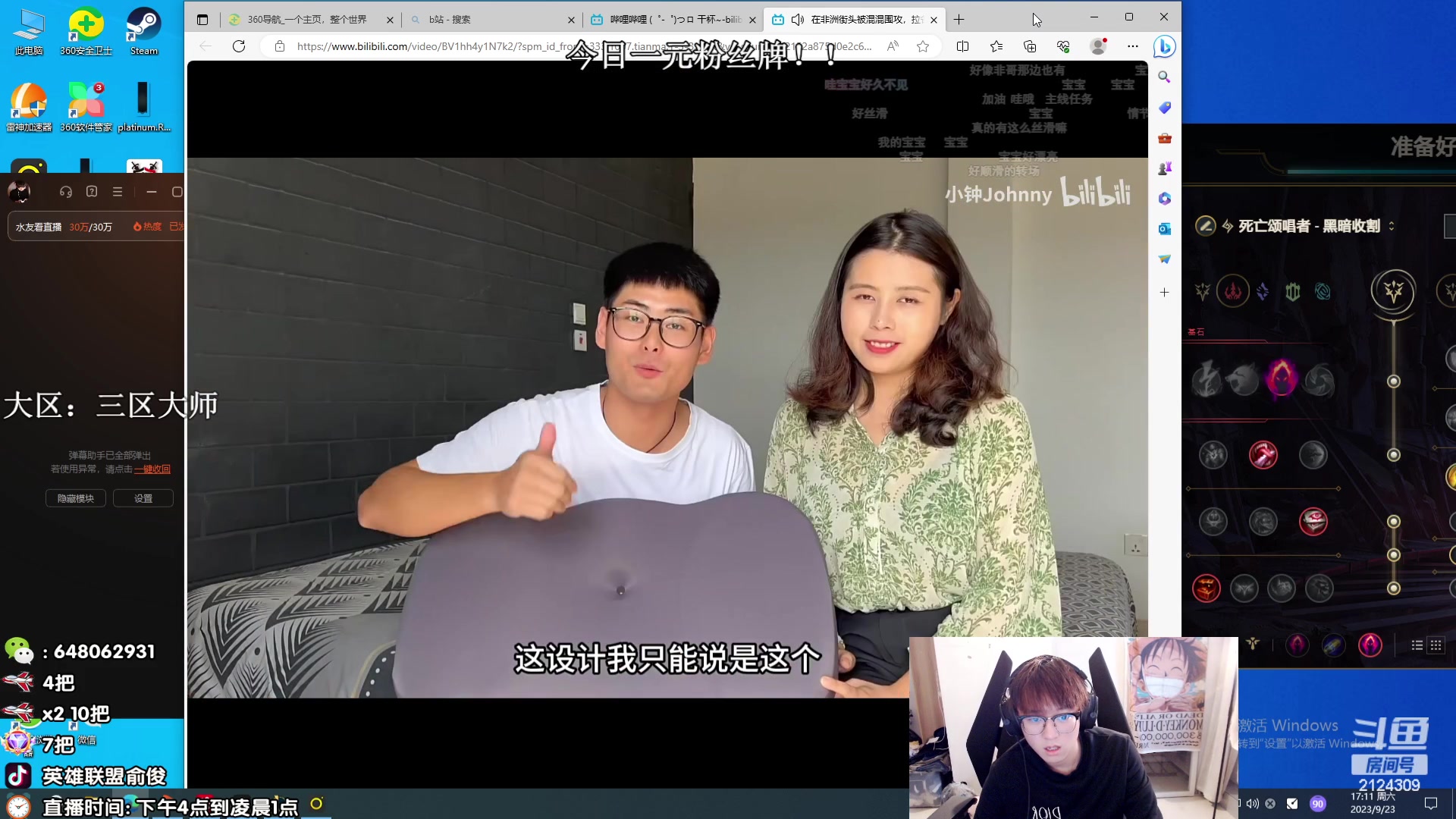
Task: Open 360安全卫士 desktop shortcut
Action: (x=86, y=32)
